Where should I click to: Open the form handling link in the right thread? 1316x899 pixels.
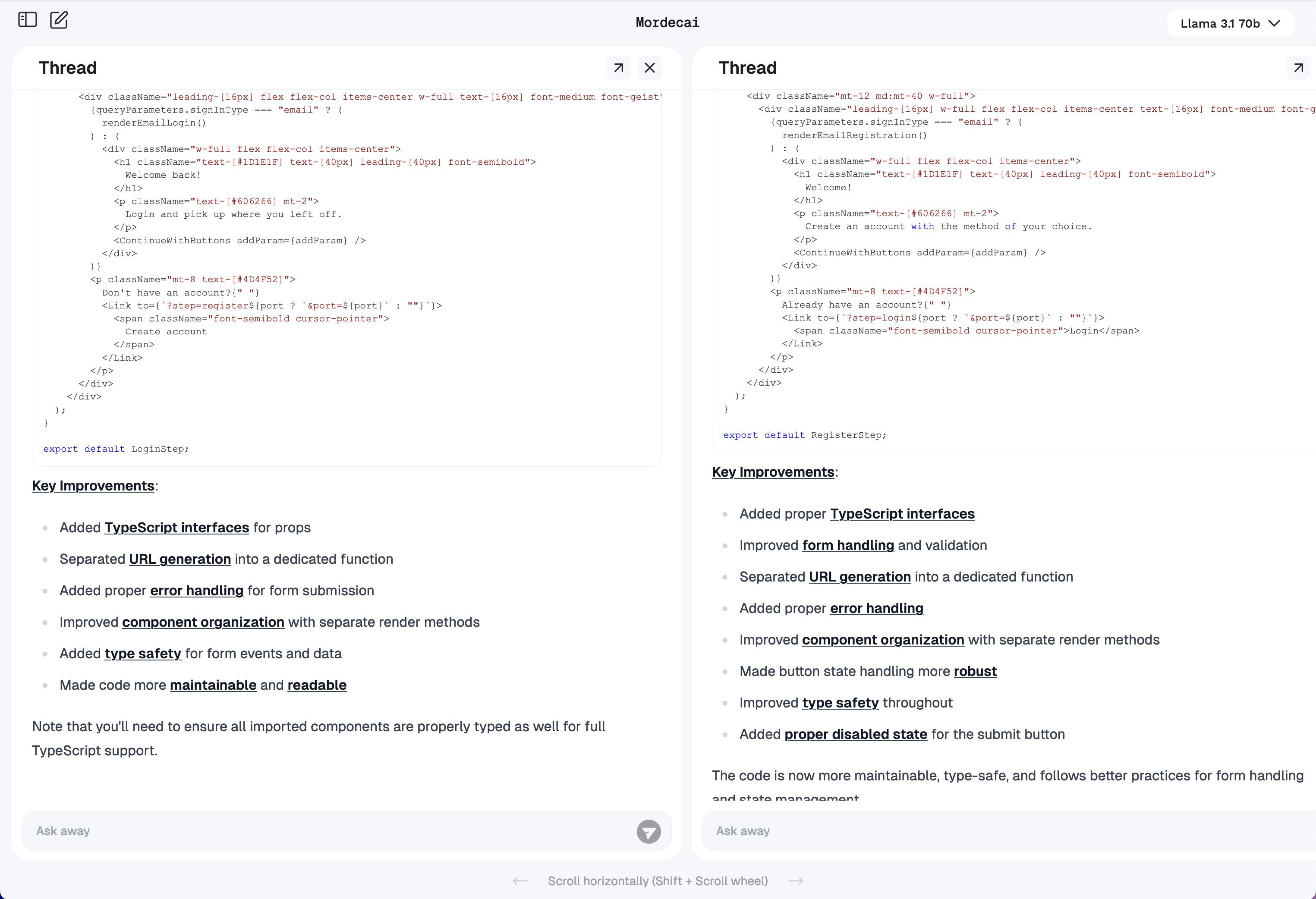click(x=848, y=545)
